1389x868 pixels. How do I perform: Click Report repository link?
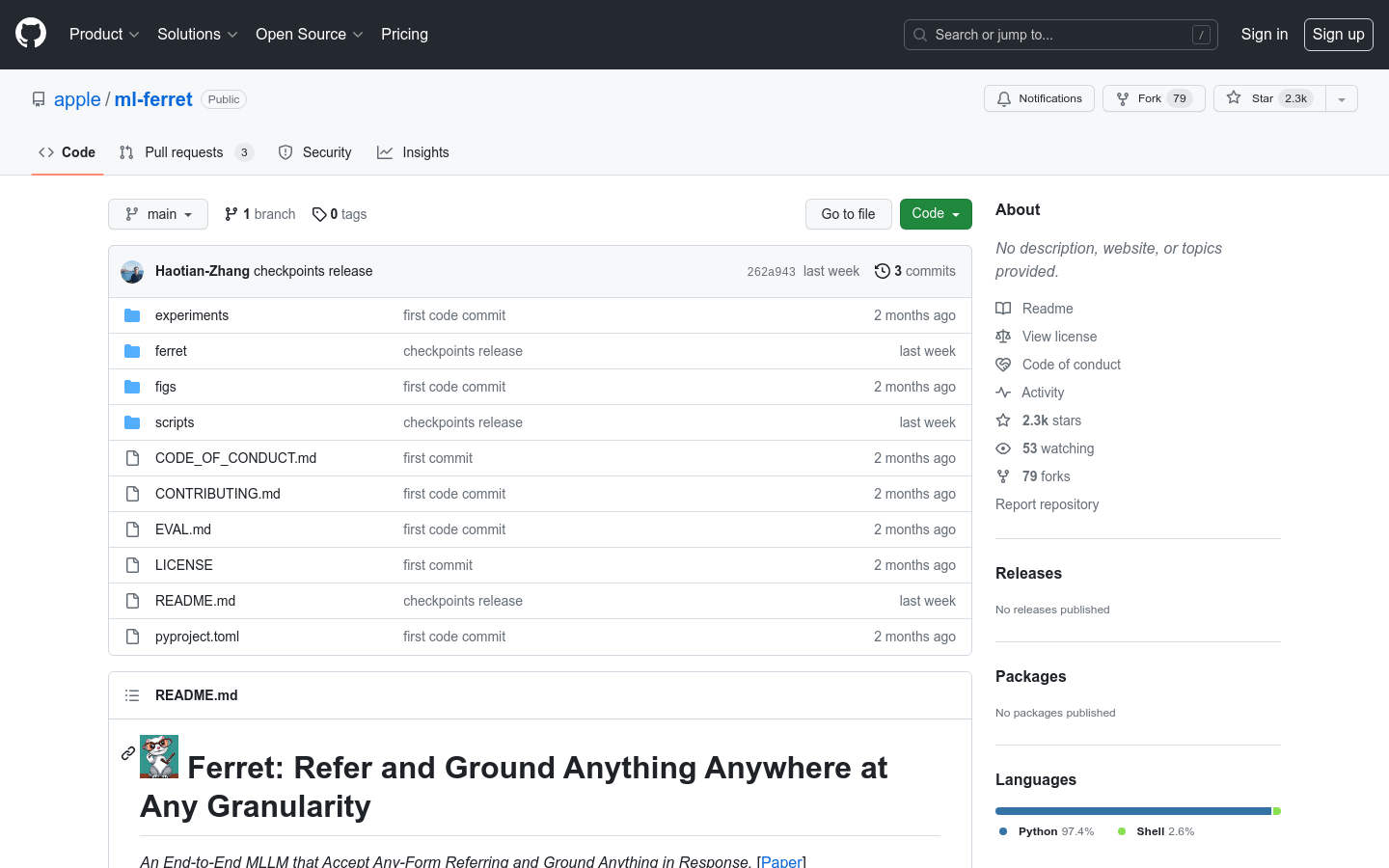point(1047,504)
